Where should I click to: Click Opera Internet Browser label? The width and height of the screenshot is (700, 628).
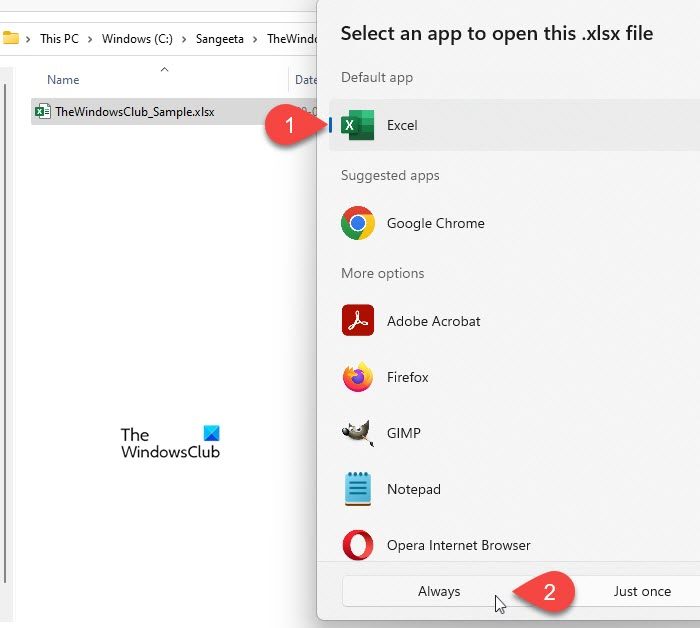point(458,545)
